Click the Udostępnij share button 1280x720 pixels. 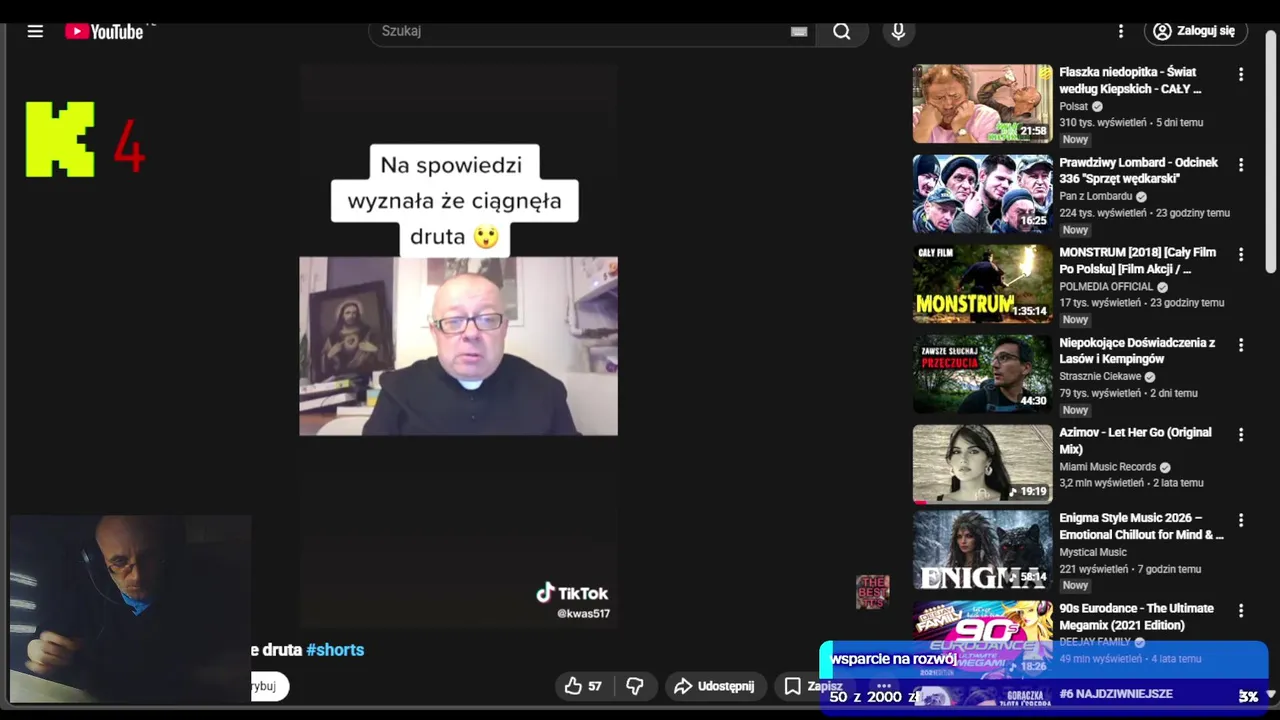715,686
